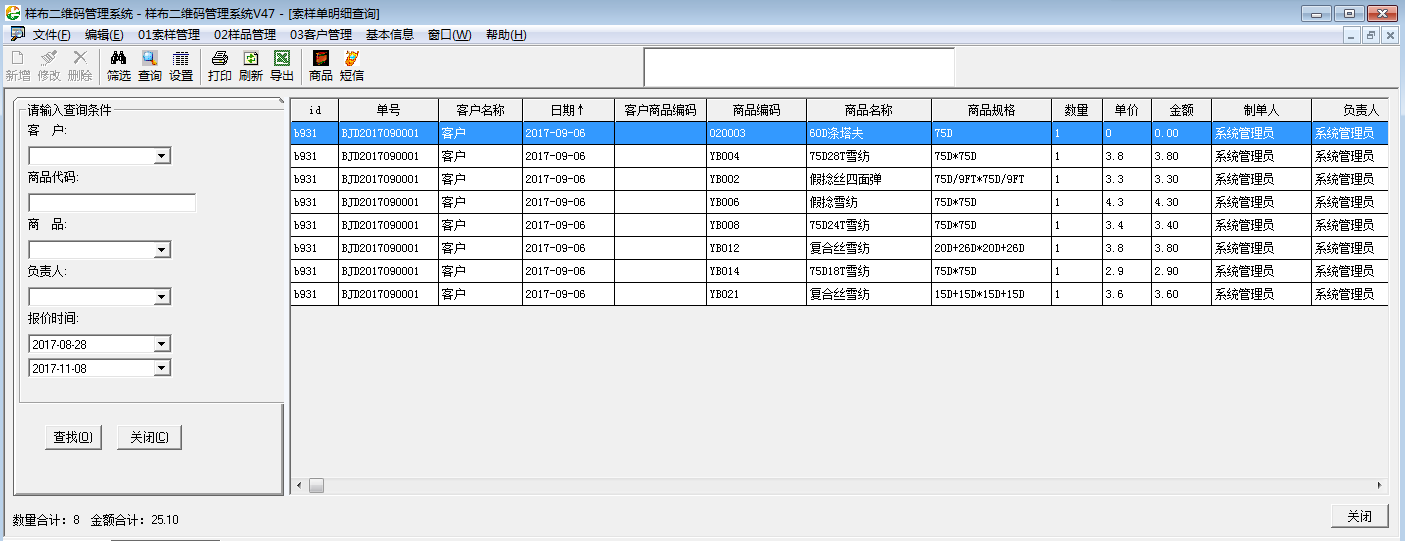Click the 删除 (Delete) toolbar icon
1405x541 pixels.
[x=80, y=66]
